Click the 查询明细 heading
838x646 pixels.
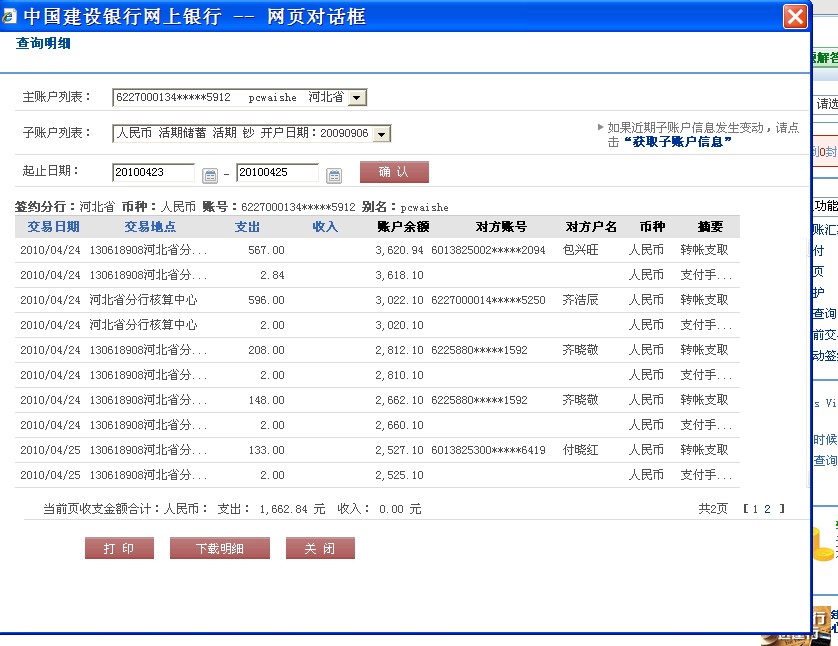click(43, 43)
